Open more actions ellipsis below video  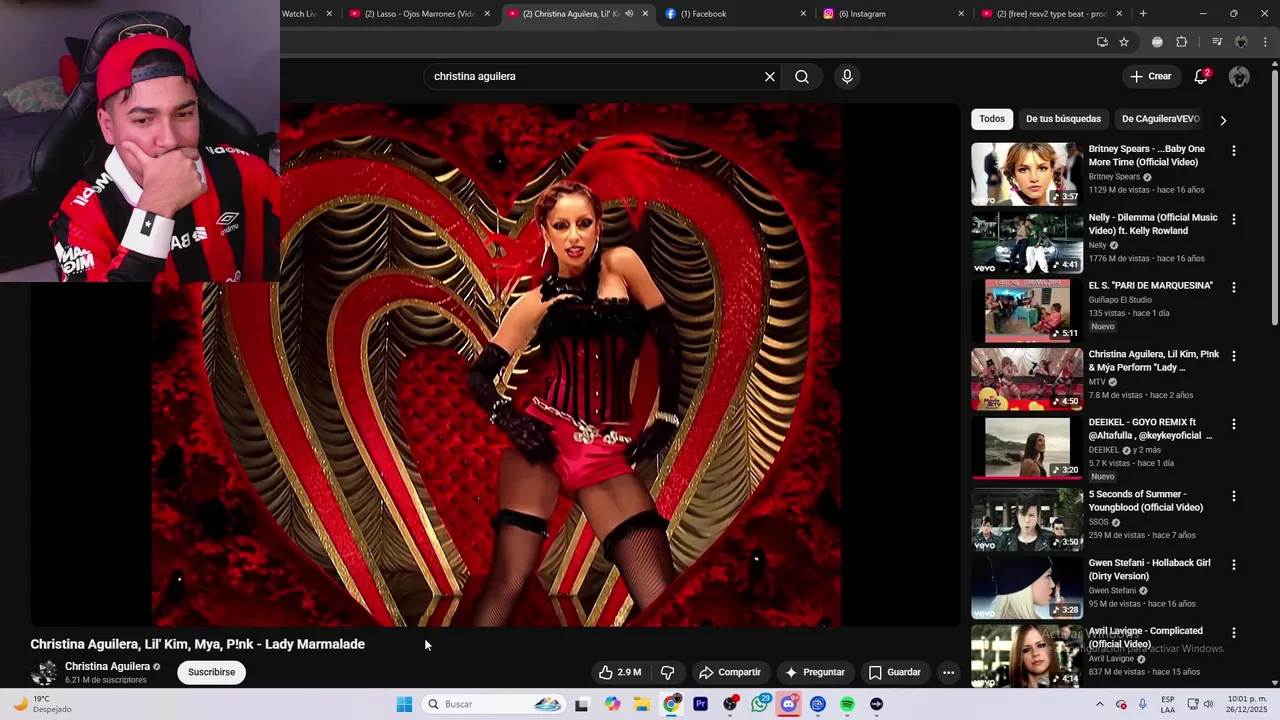click(948, 672)
